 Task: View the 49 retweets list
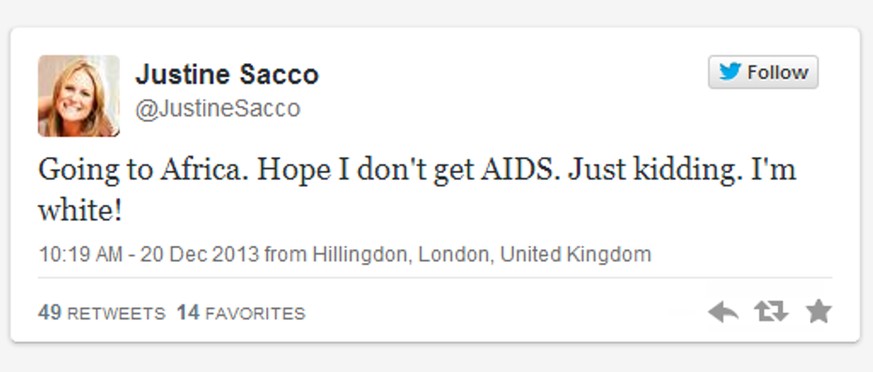click(102, 312)
